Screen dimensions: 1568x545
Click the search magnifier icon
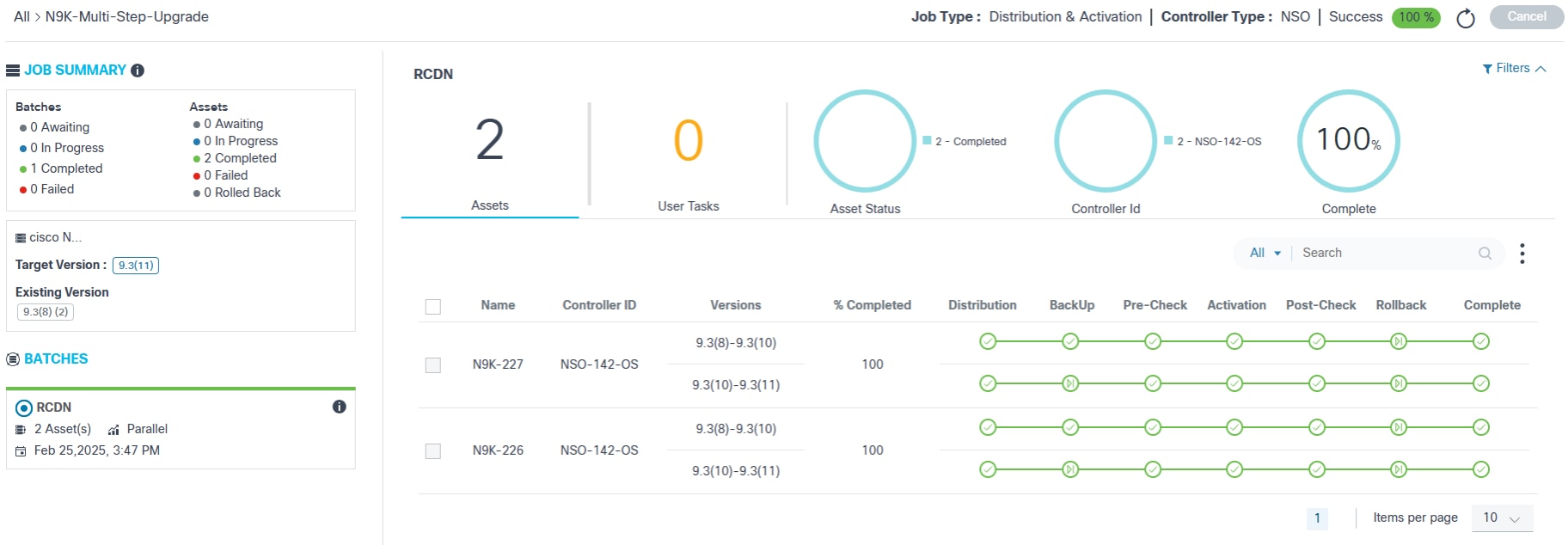[x=1485, y=253]
